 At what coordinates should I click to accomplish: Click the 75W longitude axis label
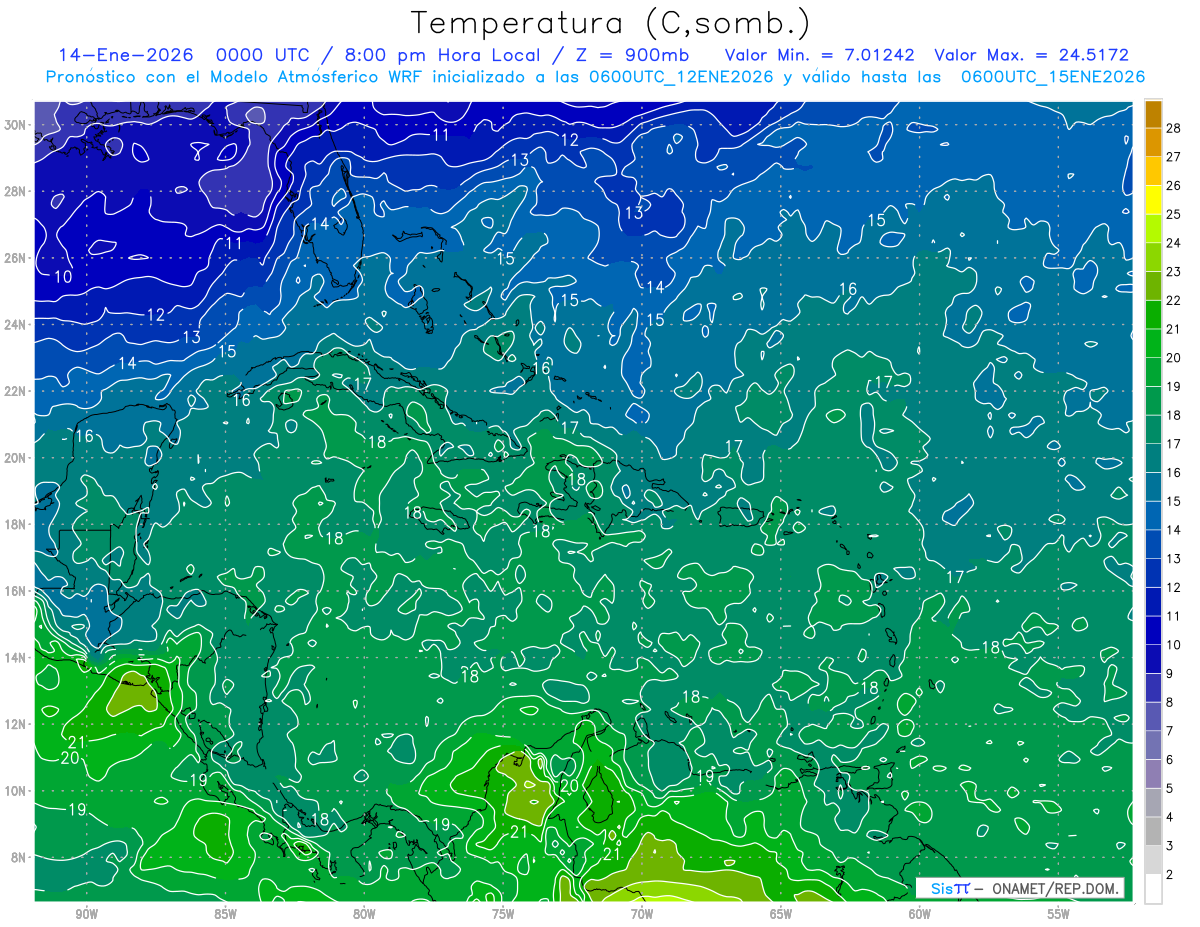[x=503, y=914]
